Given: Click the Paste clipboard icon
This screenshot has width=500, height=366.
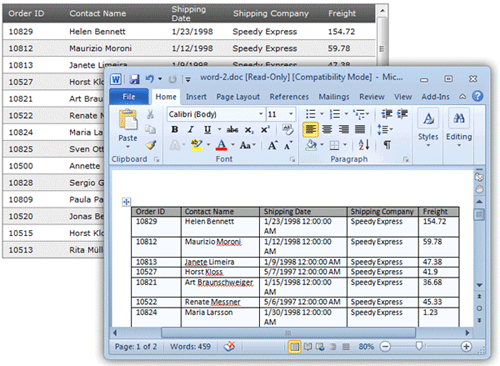Looking at the screenshot, I should point(128,120).
